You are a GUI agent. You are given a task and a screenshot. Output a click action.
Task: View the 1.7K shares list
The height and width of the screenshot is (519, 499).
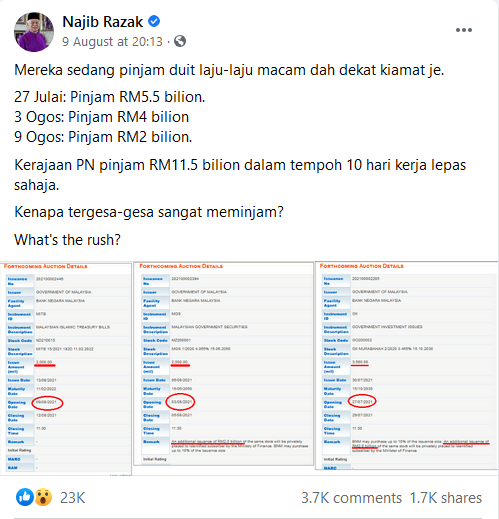point(446,498)
